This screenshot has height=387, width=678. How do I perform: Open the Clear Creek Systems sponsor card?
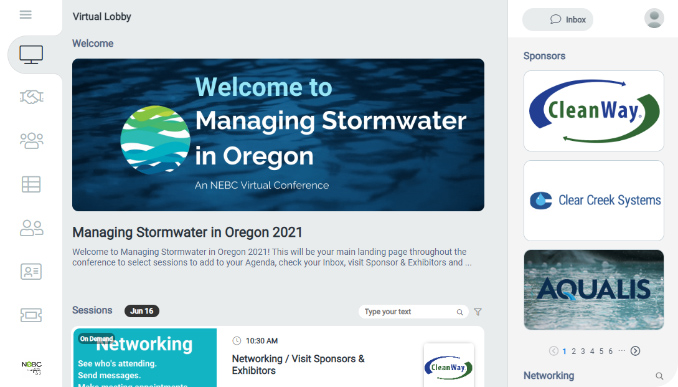pos(594,201)
